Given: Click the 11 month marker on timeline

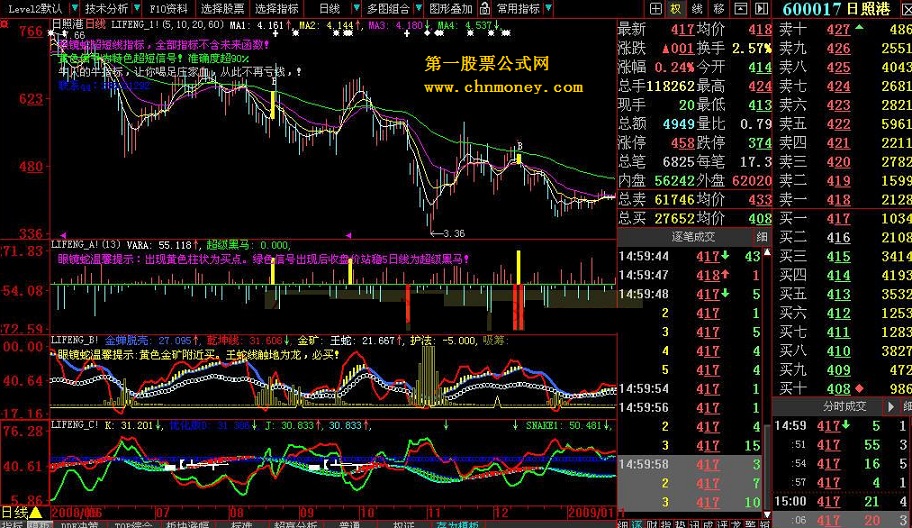Looking at the screenshot, I should coord(435,512).
